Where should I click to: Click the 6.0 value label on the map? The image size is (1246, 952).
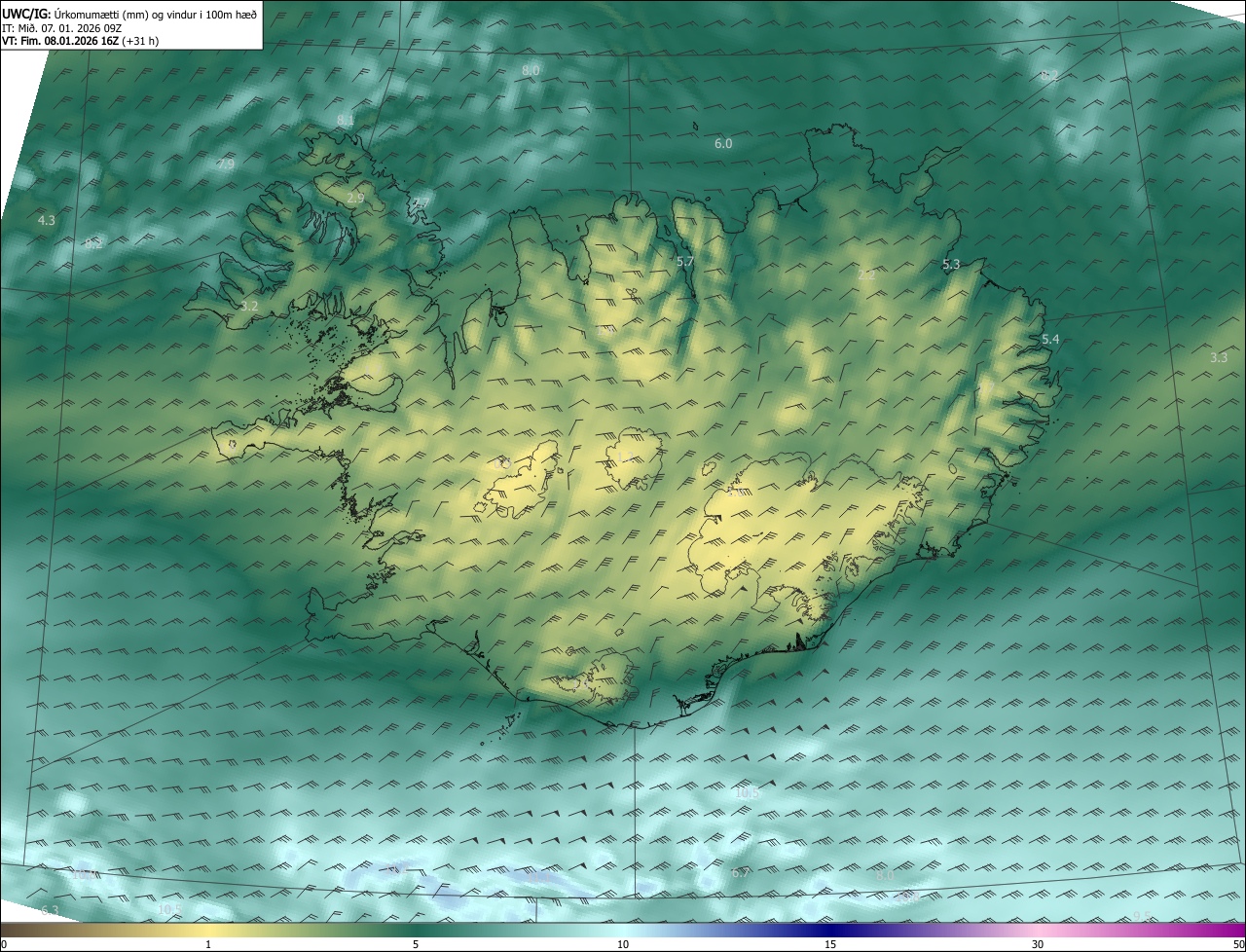[x=723, y=143]
